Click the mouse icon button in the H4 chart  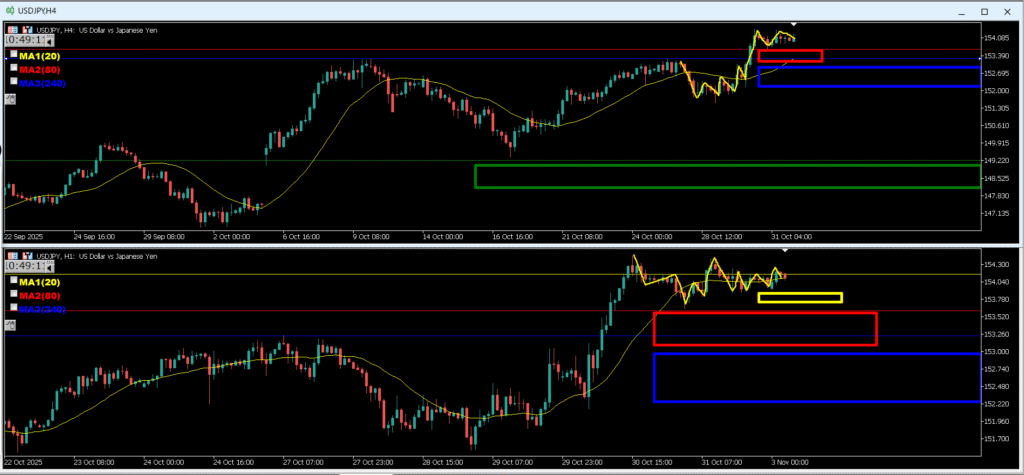[x=10, y=99]
